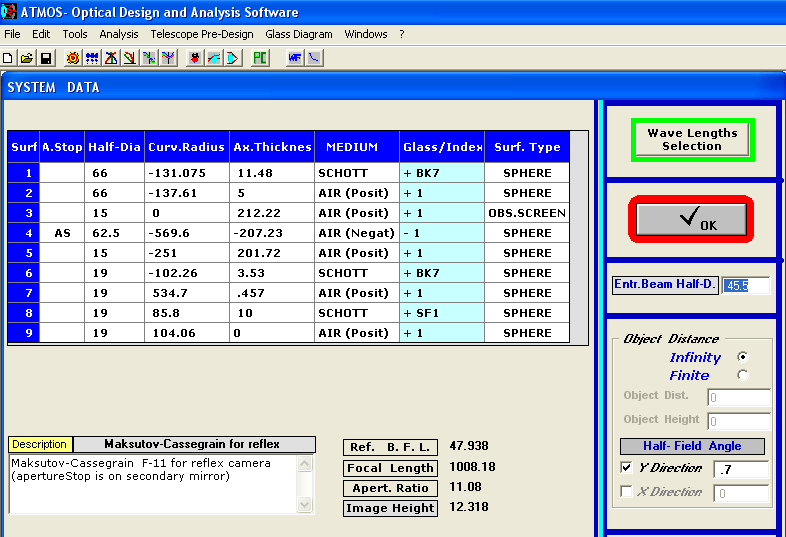Click the description box scroll down arrow
This screenshot has height=537, width=786.
(305, 504)
